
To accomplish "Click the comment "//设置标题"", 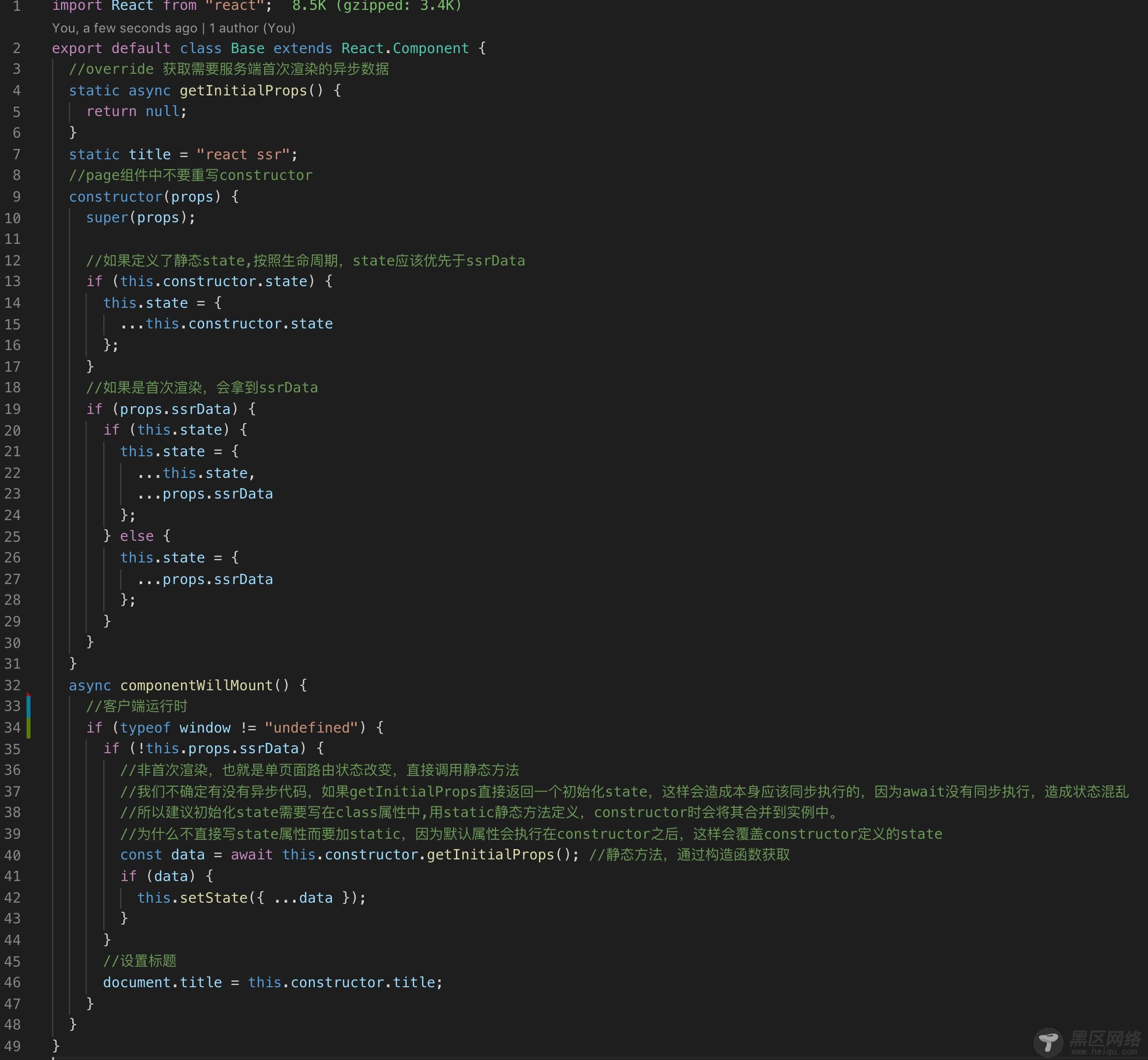I will [140, 961].
